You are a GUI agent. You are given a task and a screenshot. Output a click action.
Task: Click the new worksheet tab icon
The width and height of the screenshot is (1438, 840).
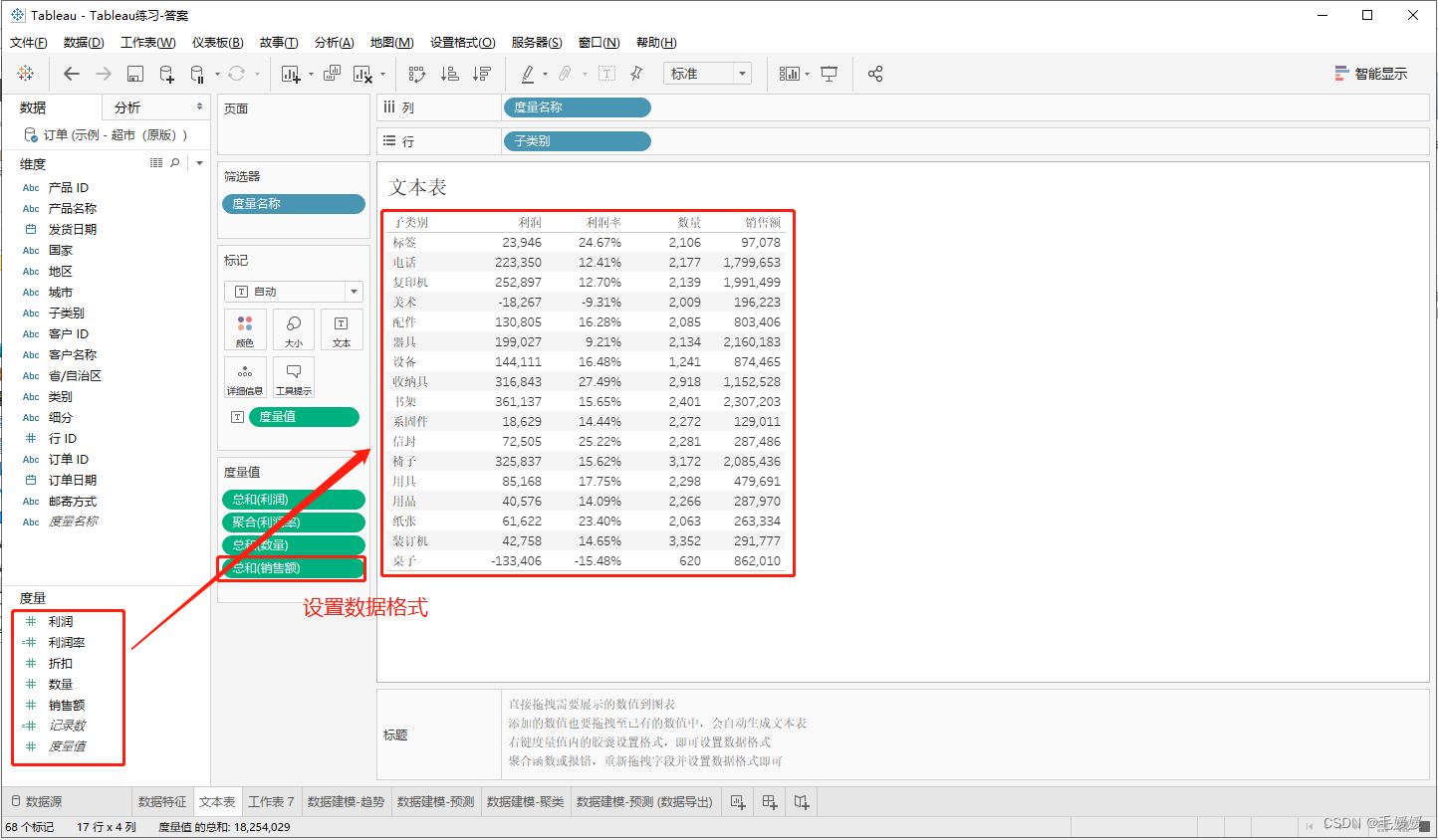738,802
